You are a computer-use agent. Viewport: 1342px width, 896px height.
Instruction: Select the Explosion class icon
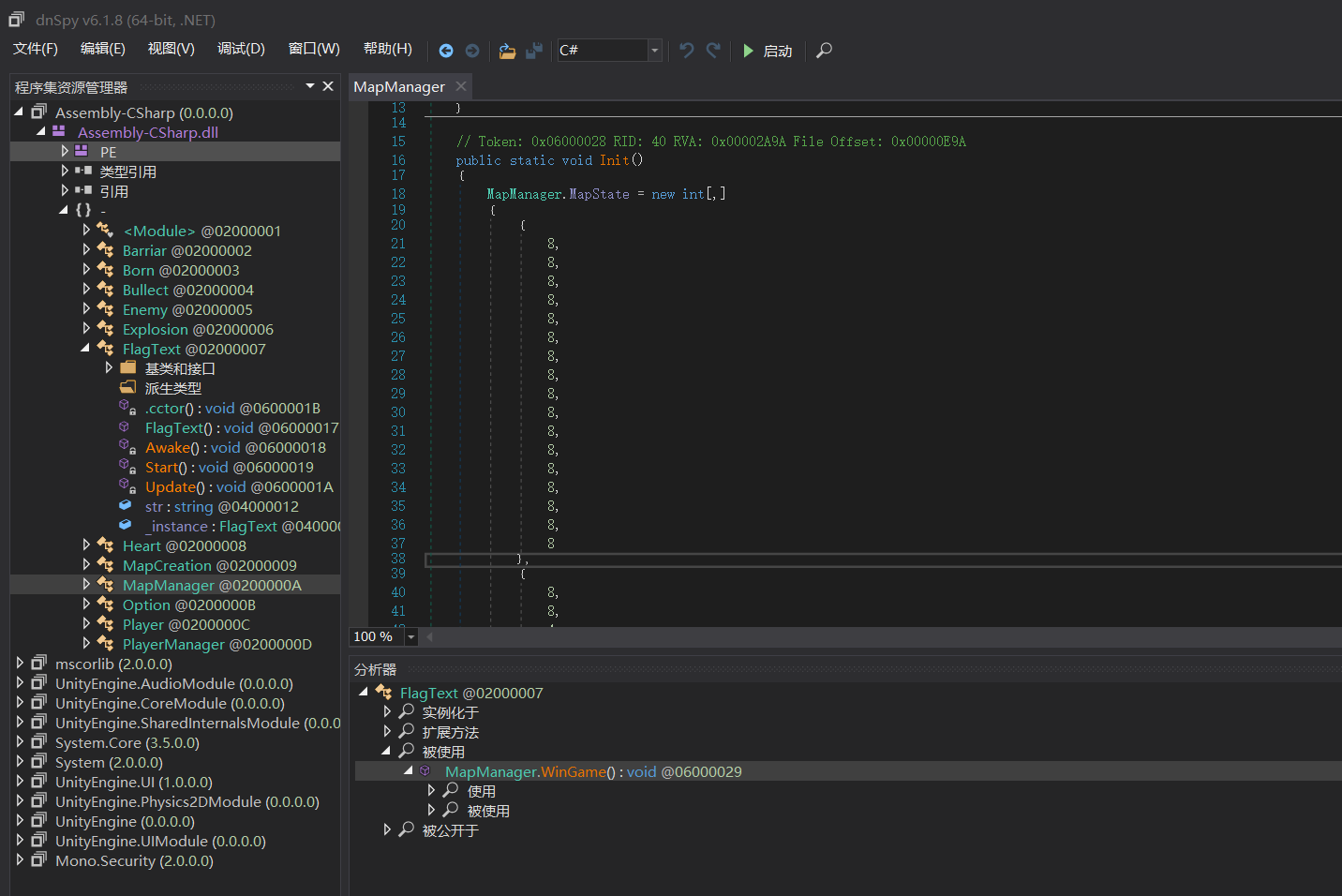[106, 329]
